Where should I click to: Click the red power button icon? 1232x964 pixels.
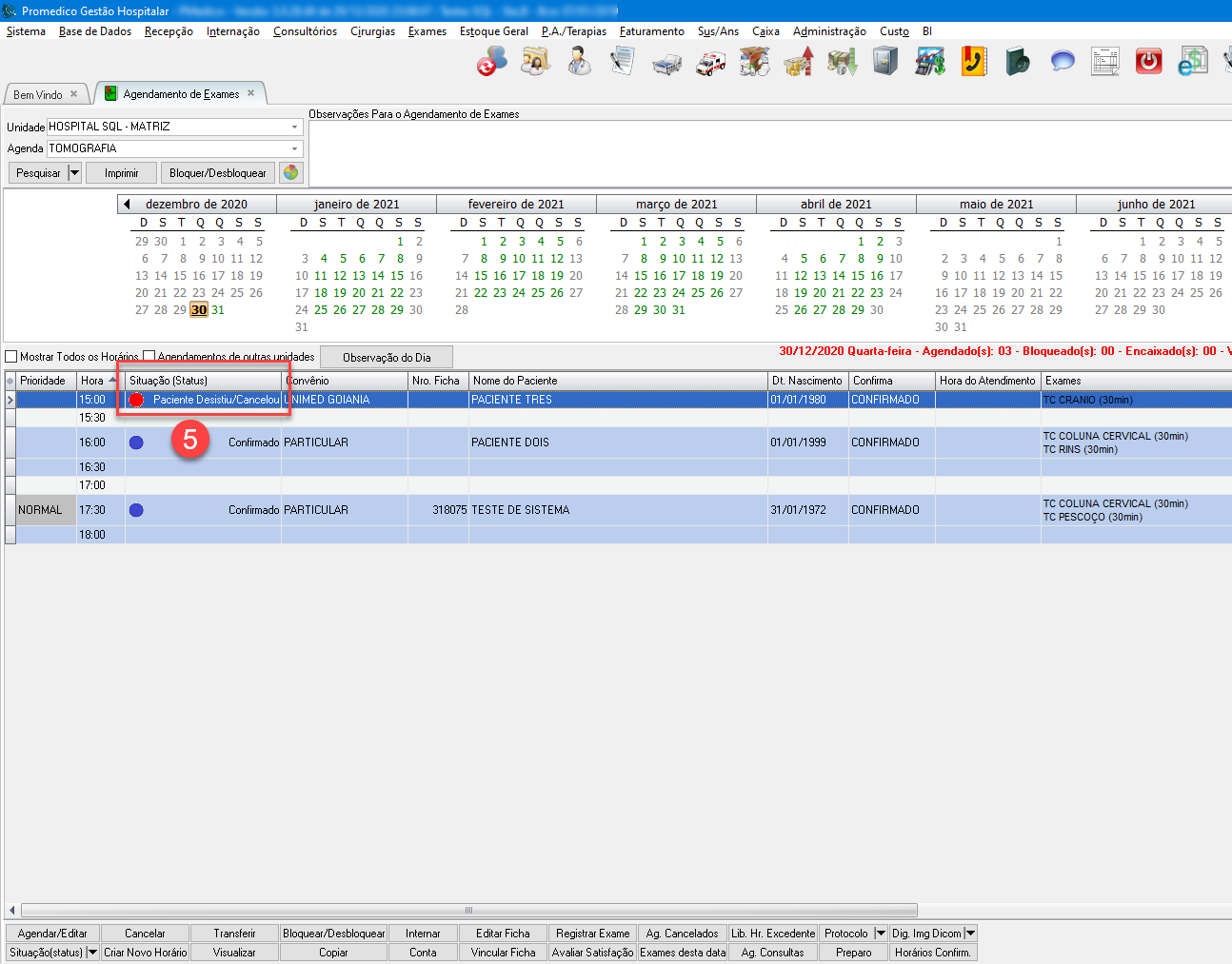(1149, 62)
